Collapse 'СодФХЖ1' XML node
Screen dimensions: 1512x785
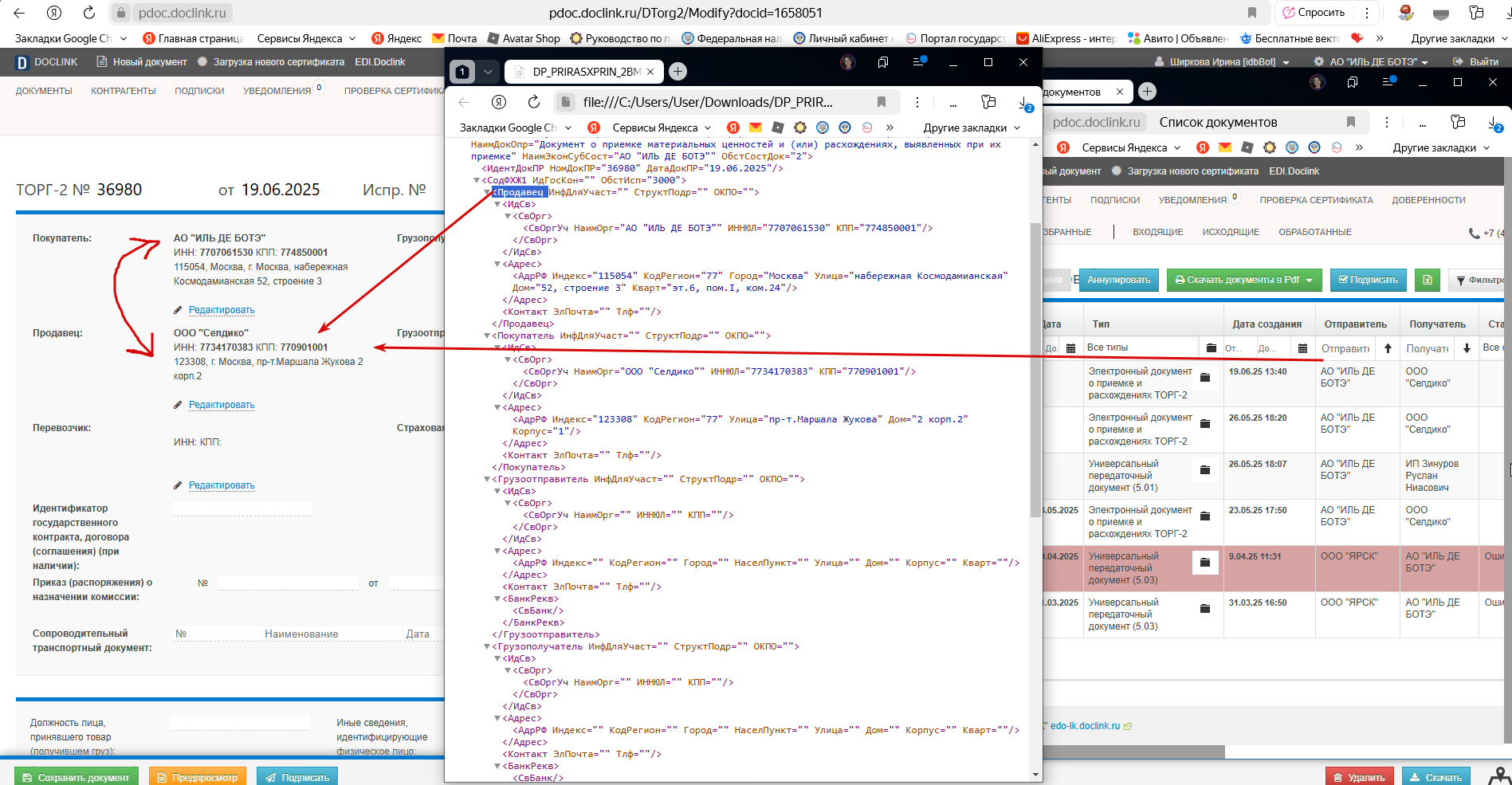pos(477,181)
